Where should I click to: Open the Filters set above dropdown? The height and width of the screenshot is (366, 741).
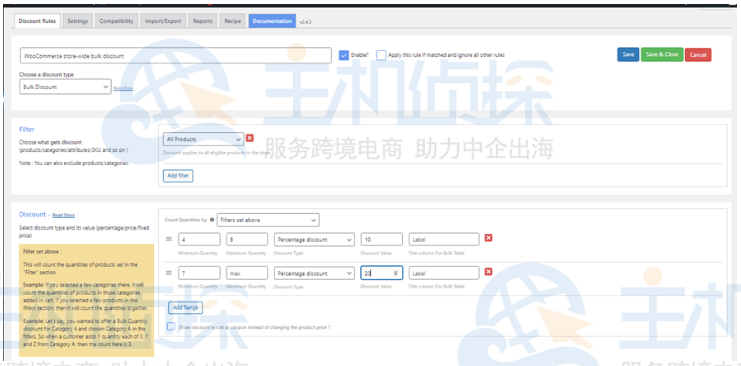pos(268,220)
